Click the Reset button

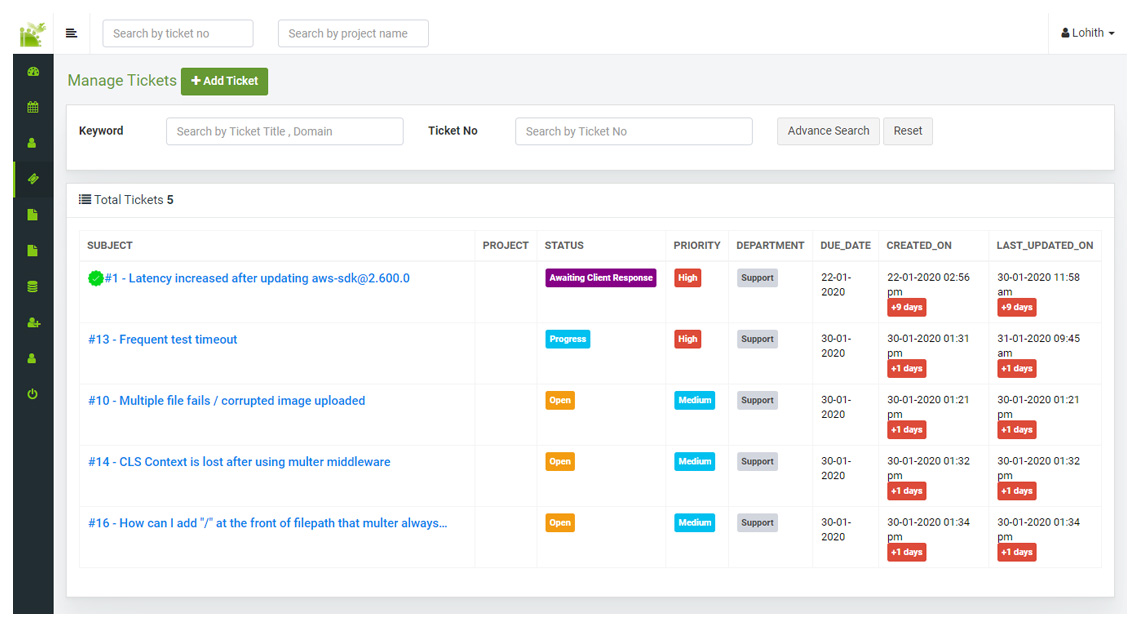point(907,131)
